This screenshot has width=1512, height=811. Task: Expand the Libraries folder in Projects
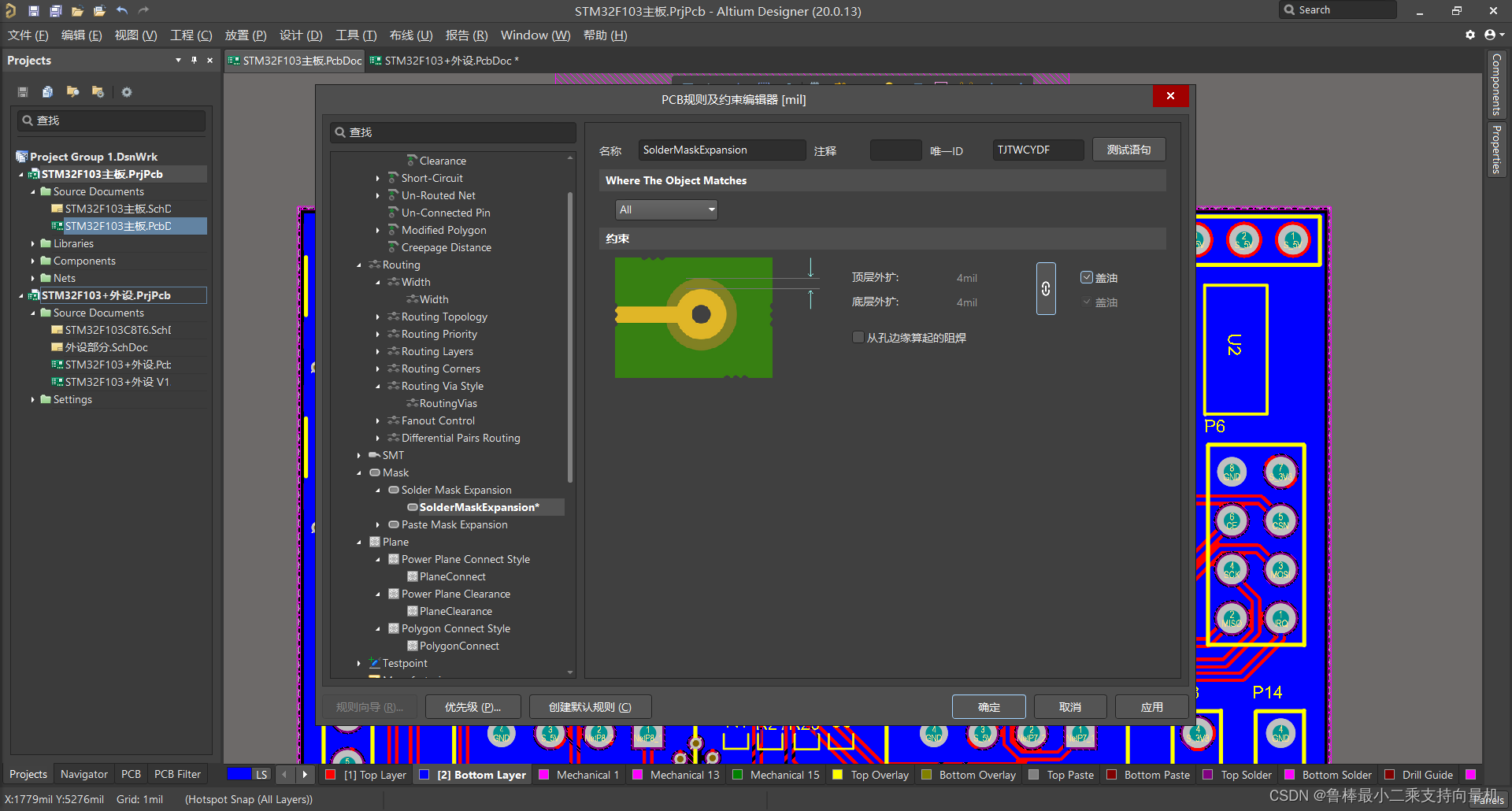click(x=33, y=244)
